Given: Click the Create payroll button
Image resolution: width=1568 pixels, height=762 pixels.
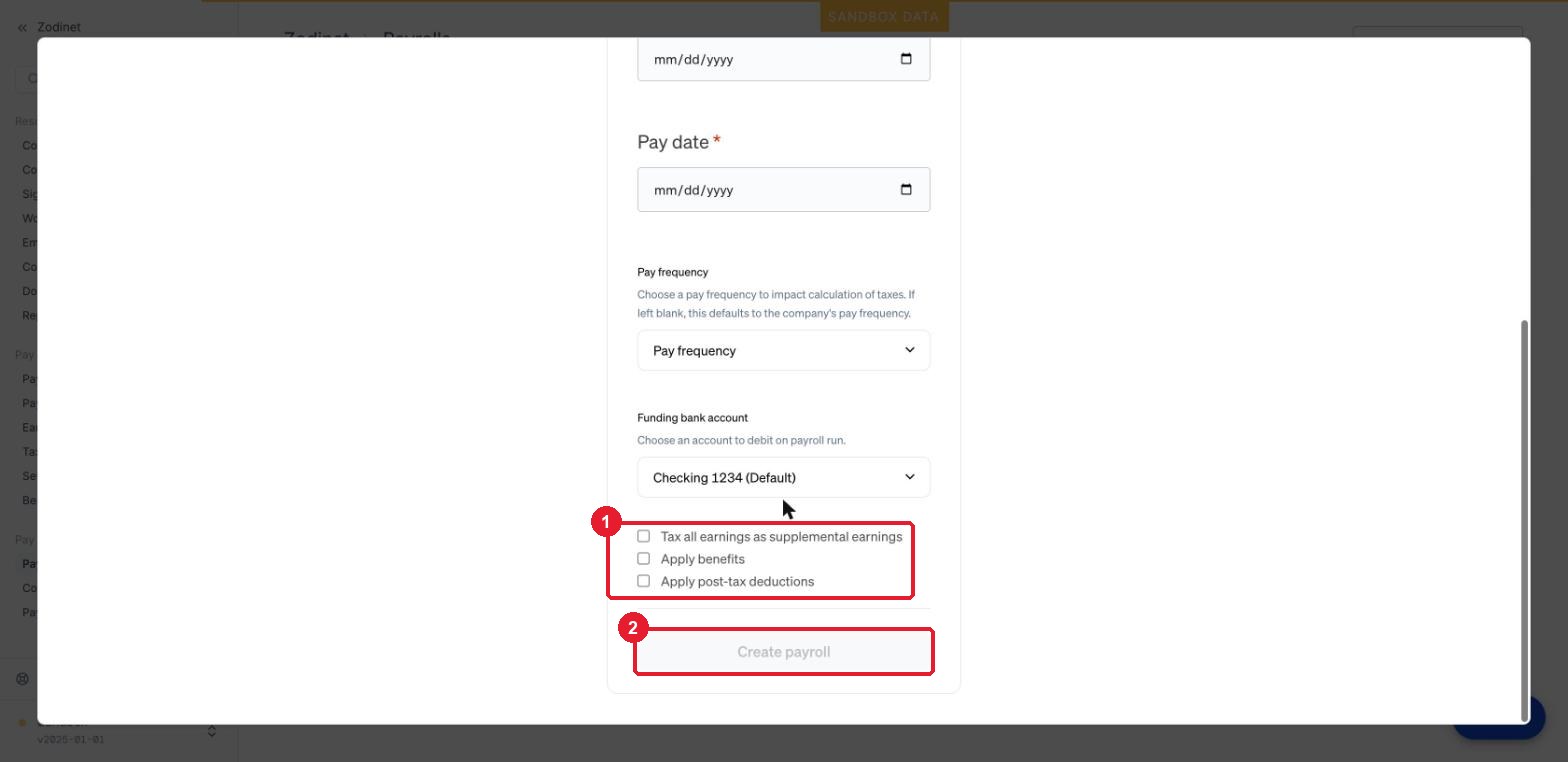Looking at the screenshot, I should point(784,652).
